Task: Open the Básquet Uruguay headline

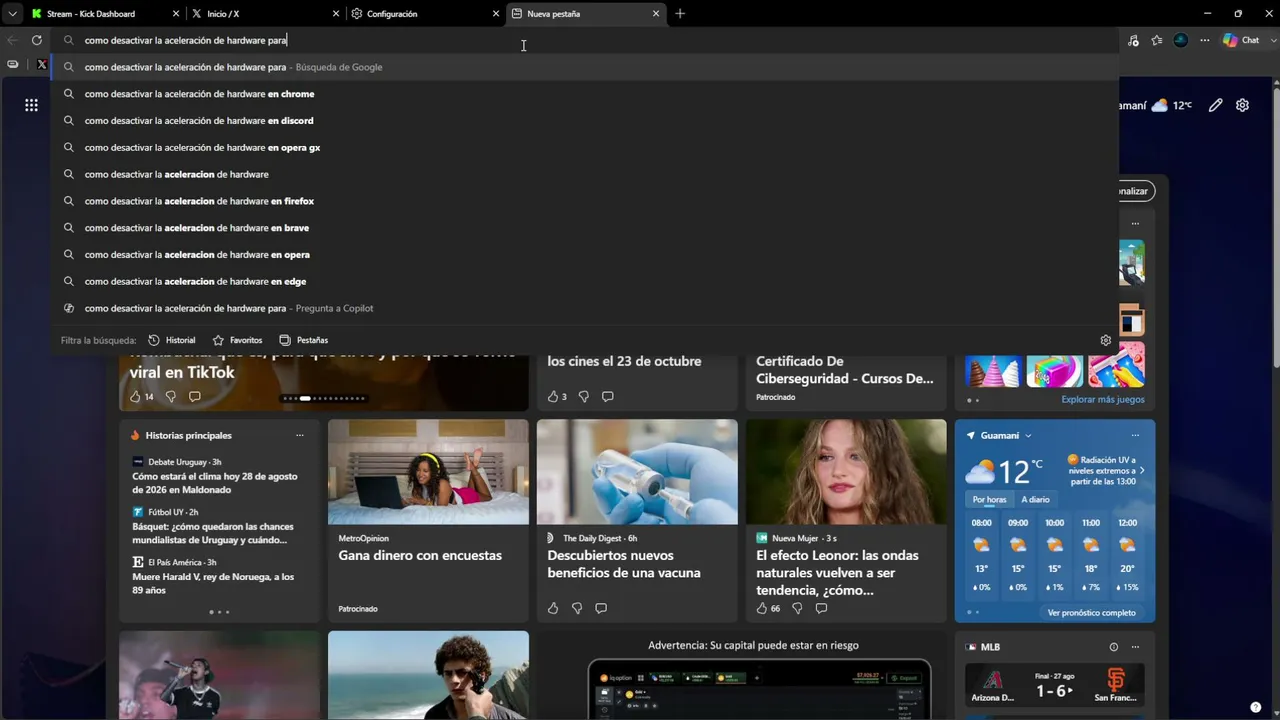Action: point(213,533)
